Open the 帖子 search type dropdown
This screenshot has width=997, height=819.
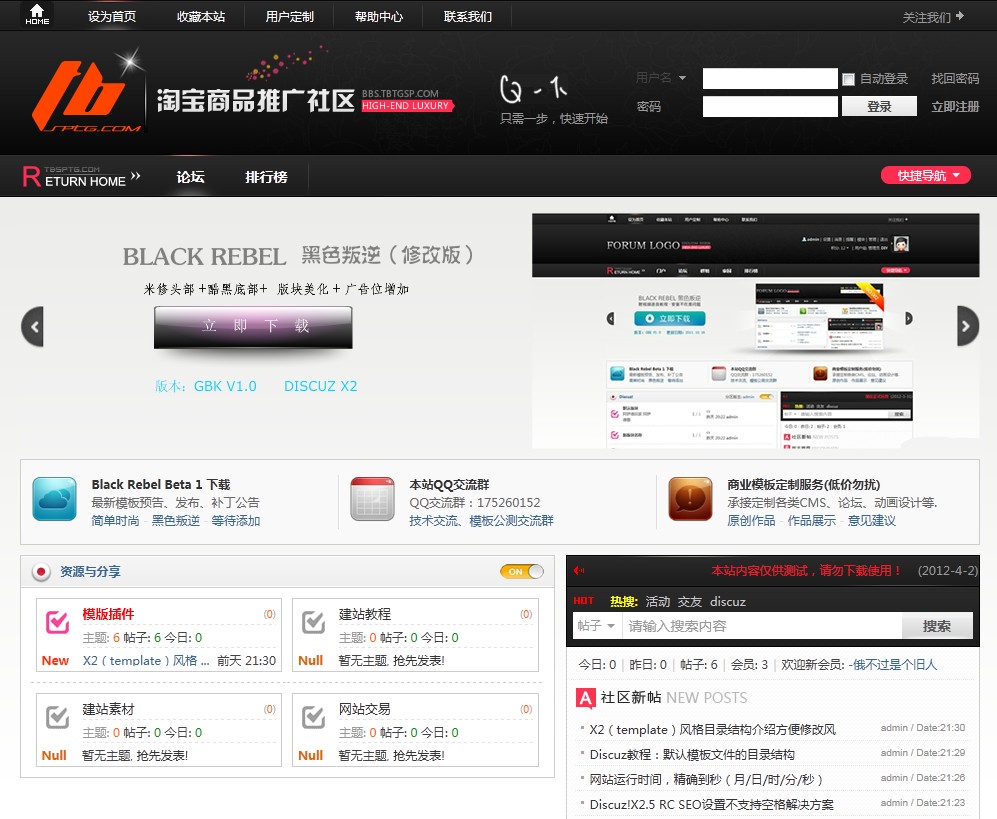tap(596, 625)
